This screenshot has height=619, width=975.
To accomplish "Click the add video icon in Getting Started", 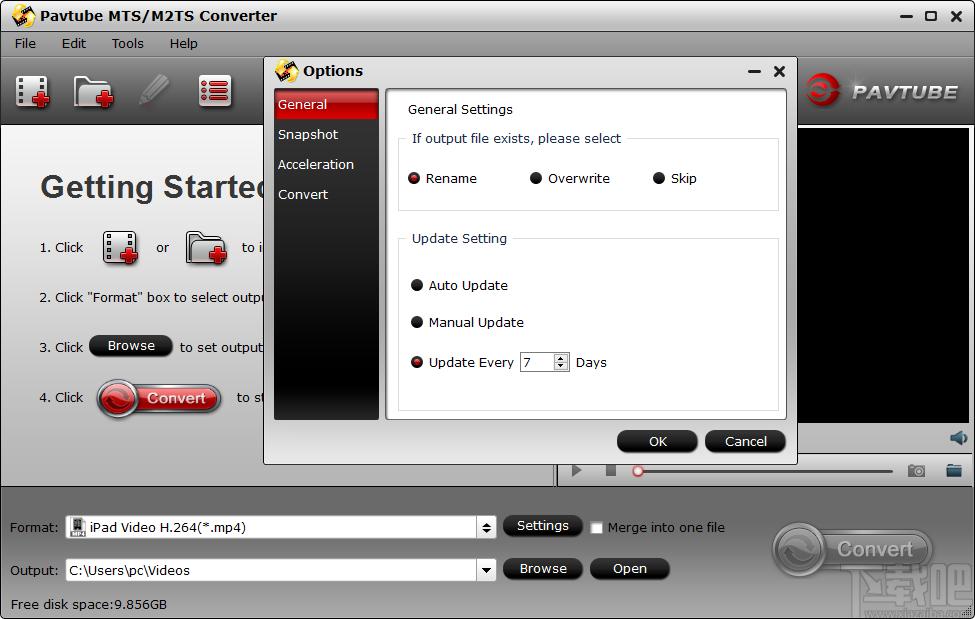I will pos(120,248).
